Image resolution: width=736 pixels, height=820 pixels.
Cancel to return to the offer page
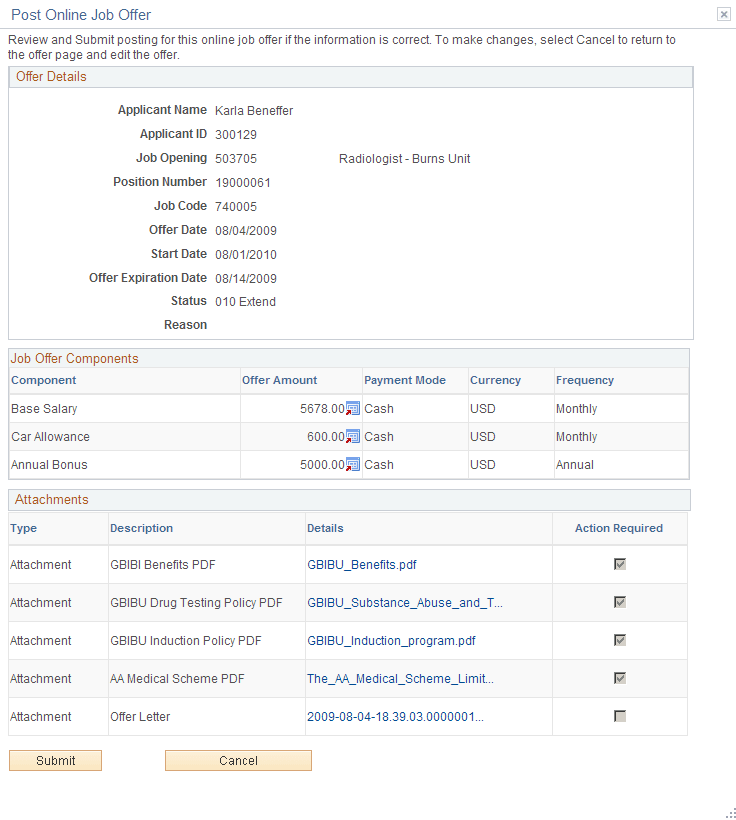pyautogui.click(x=238, y=760)
